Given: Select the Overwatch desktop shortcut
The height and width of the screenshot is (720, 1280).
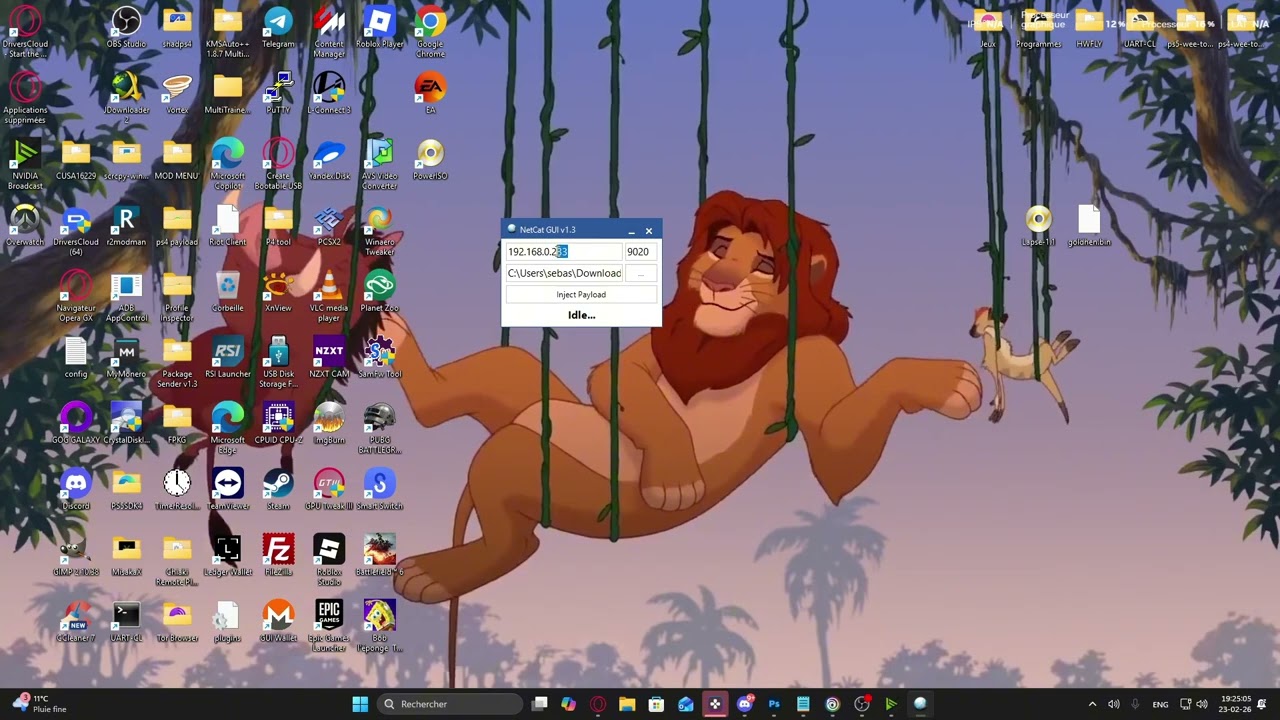Looking at the screenshot, I should 25,226.
